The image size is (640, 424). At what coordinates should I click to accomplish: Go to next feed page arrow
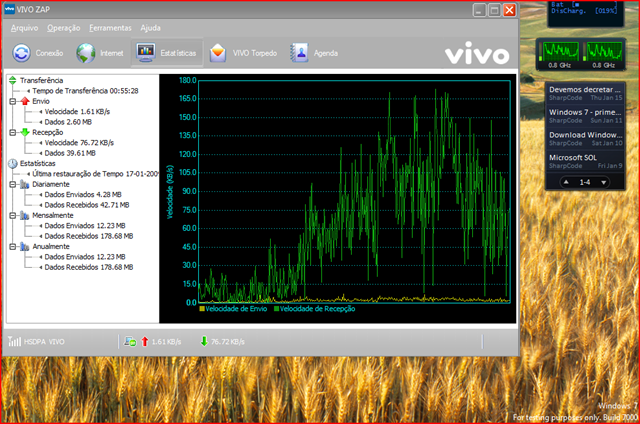click(x=603, y=182)
